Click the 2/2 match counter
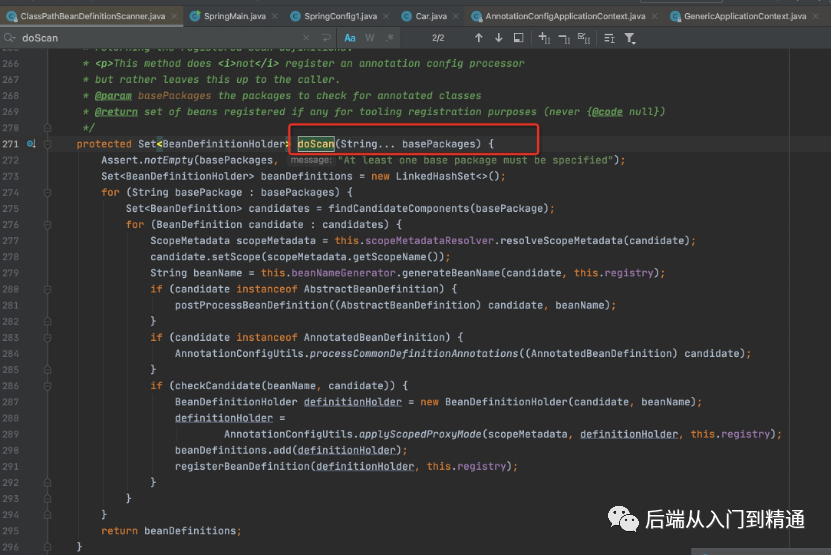The height and width of the screenshot is (556, 832). point(438,38)
